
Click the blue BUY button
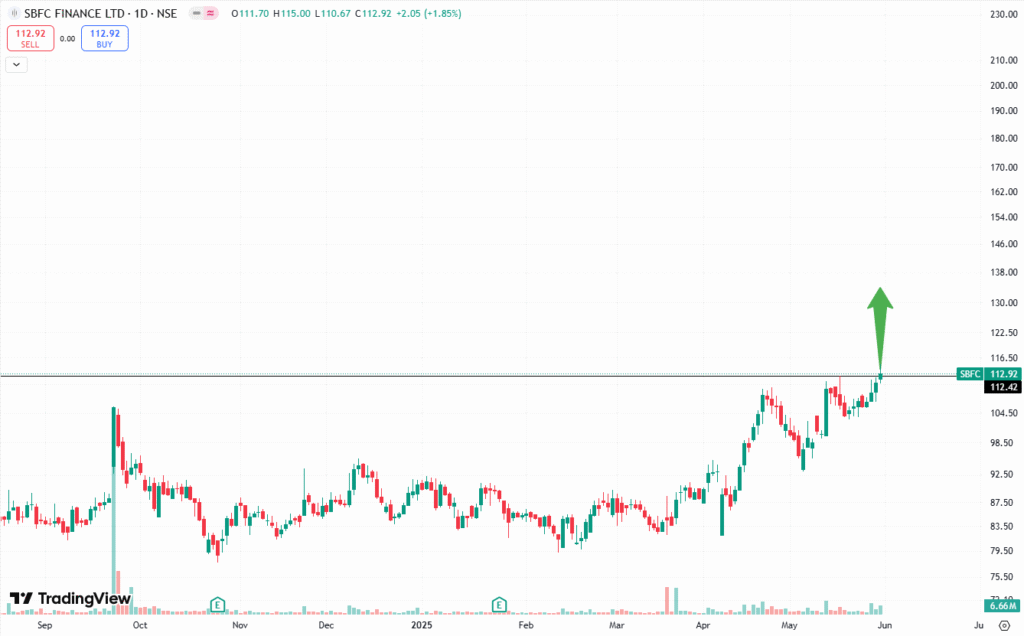point(104,39)
